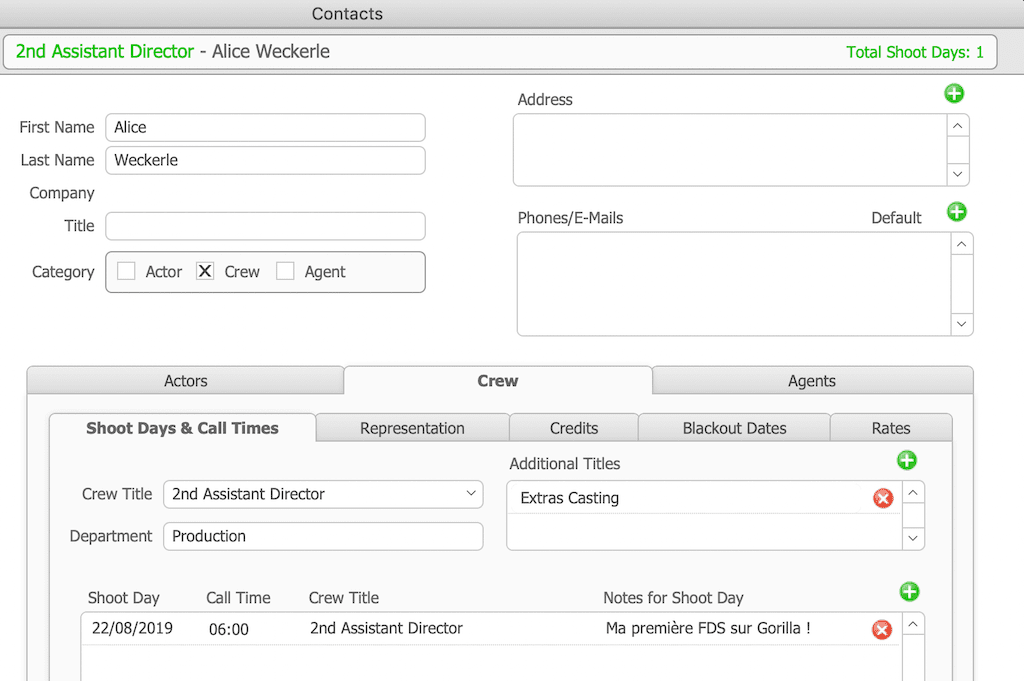Open the Blackout Dates tab
The width and height of the screenshot is (1024, 681).
pyautogui.click(x=734, y=428)
